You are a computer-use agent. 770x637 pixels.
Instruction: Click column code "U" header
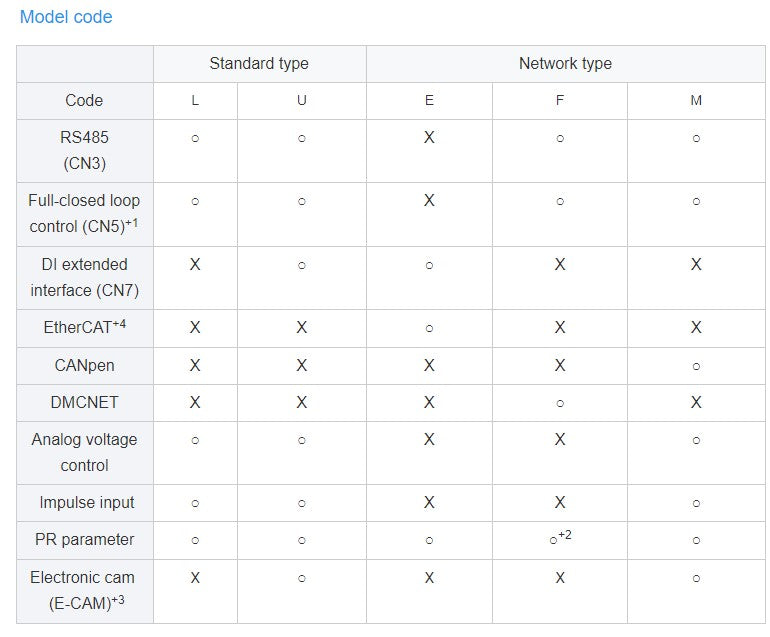[301, 101]
